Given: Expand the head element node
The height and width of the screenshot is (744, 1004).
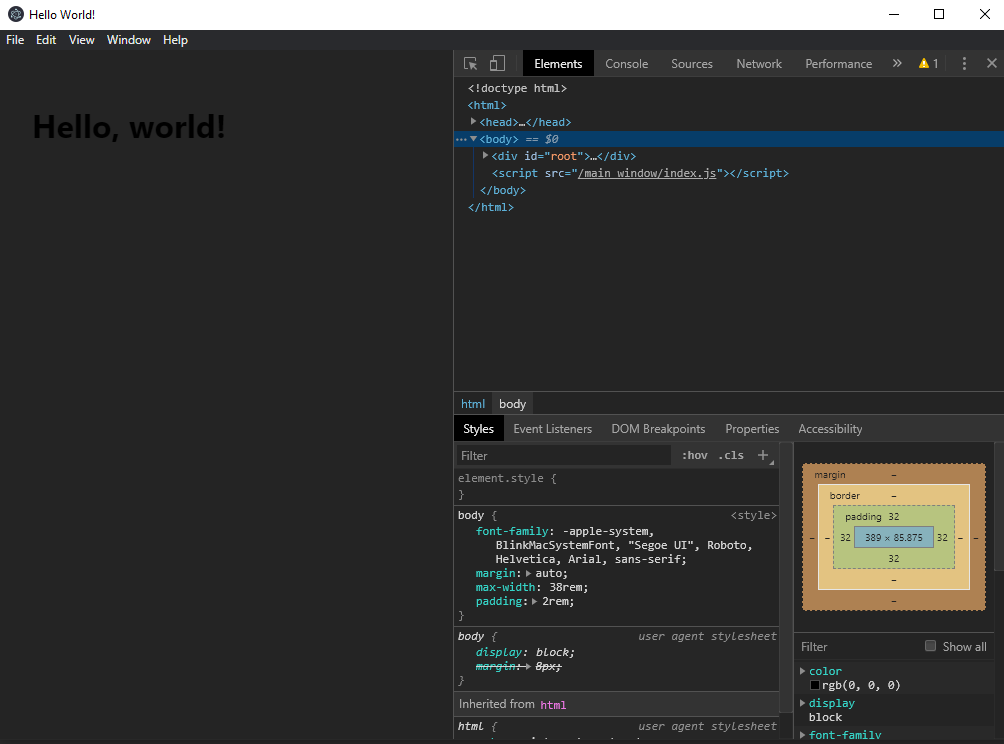Looking at the screenshot, I should tap(474, 122).
